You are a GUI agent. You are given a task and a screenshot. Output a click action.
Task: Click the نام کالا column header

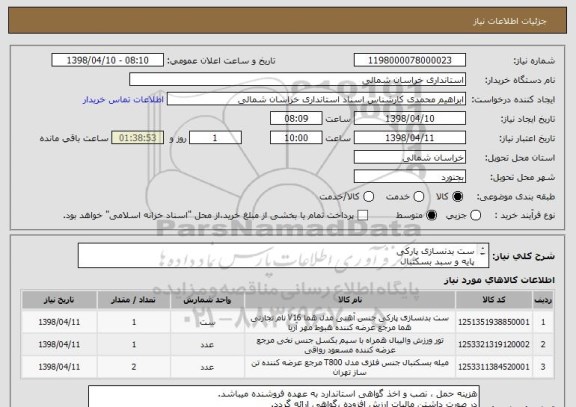point(350,300)
